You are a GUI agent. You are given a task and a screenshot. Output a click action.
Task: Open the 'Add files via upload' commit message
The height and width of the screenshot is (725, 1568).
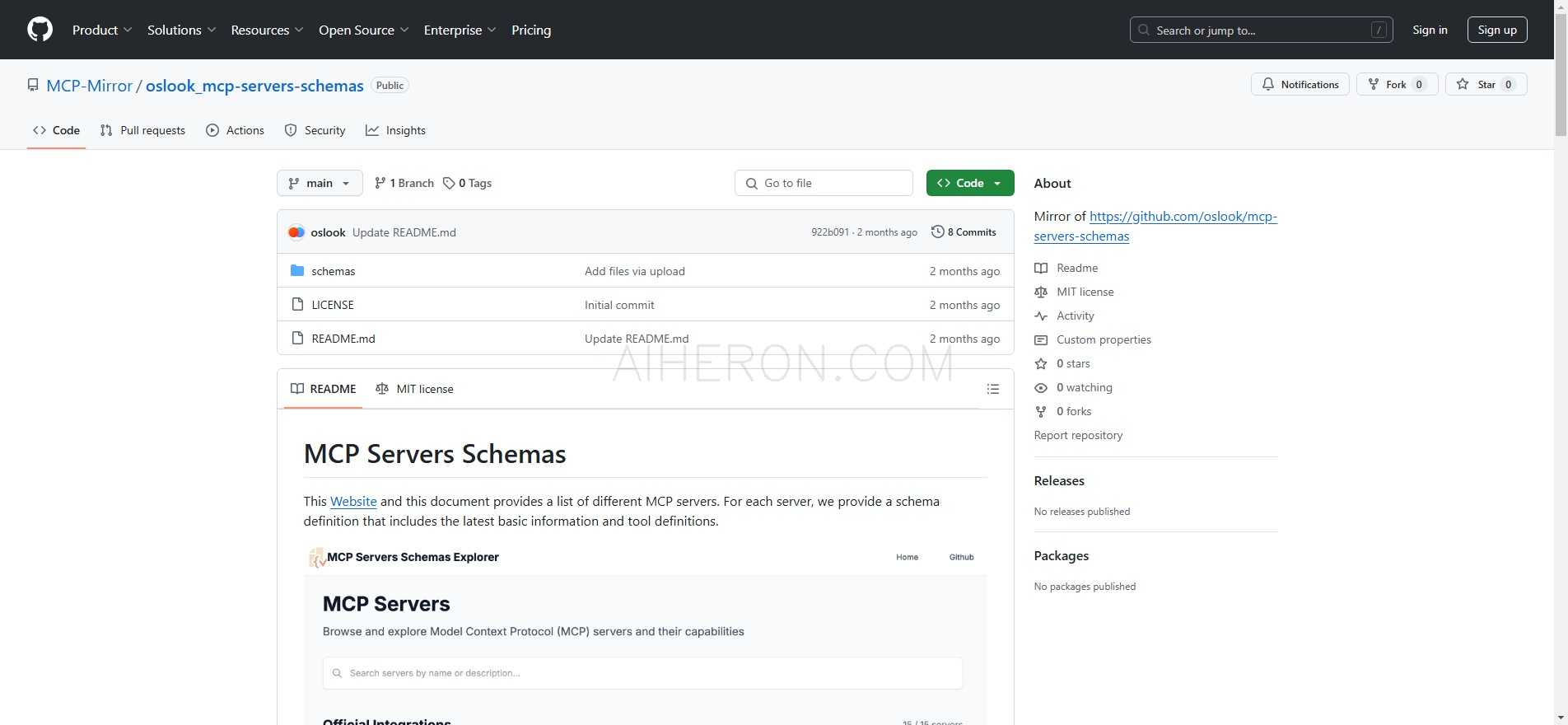click(x=635, y=271)
